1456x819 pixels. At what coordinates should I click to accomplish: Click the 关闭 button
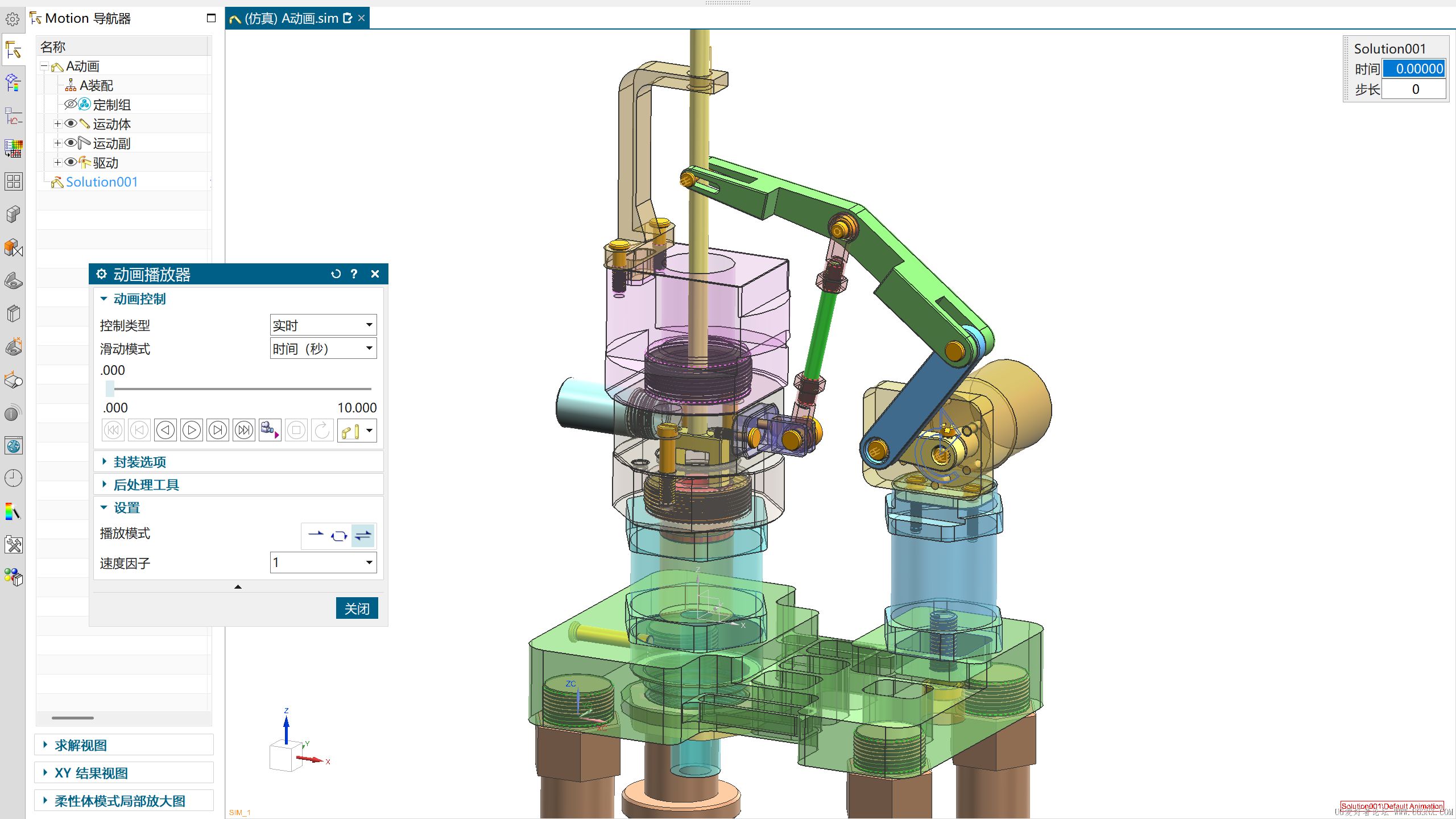pos(357,609)
